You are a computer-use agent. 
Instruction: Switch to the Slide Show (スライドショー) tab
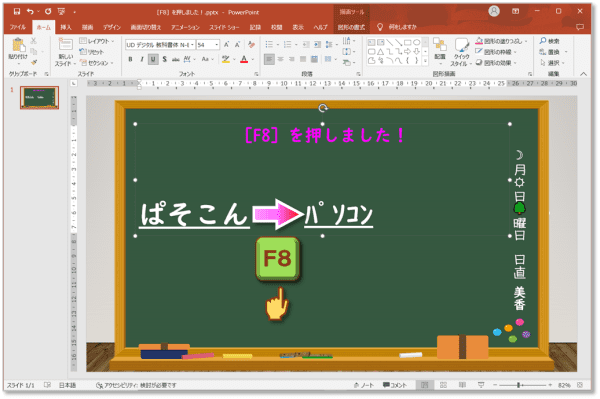coord(224,27)
